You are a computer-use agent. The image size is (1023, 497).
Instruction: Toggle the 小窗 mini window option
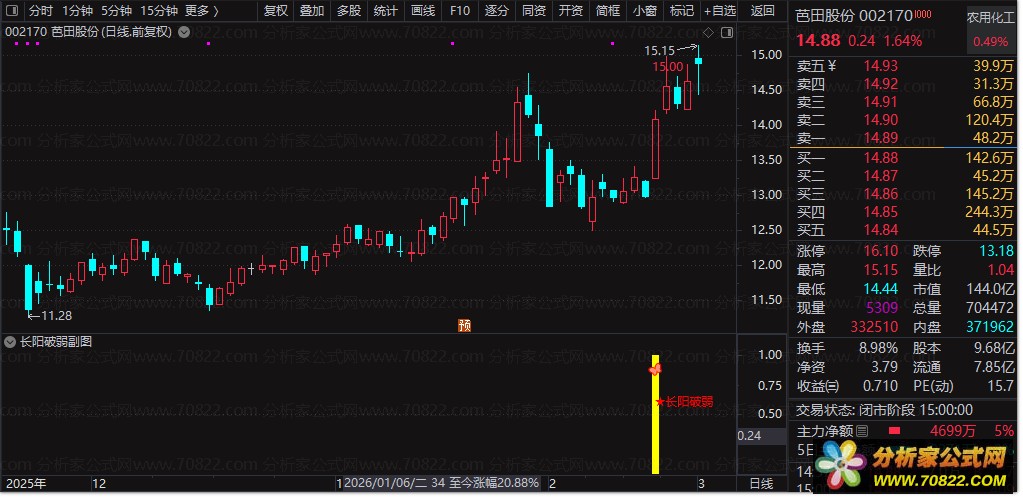(x=645, y=10)
